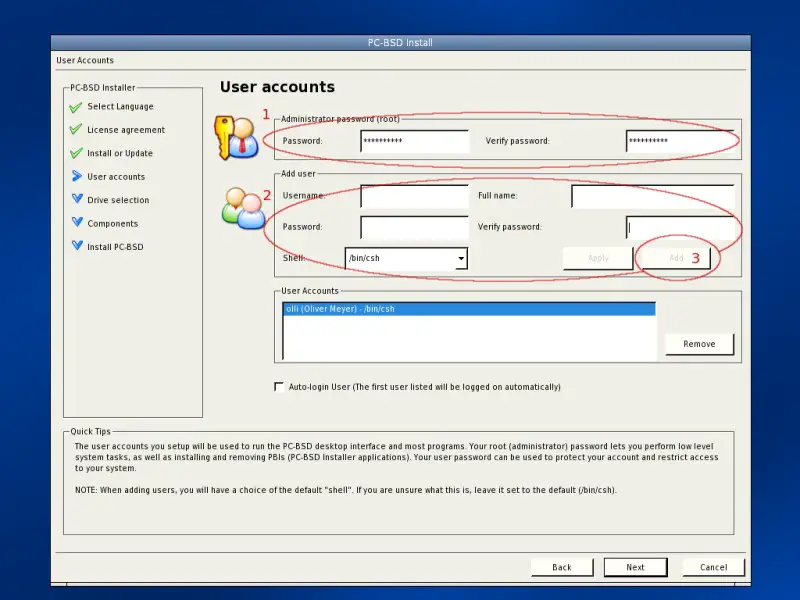Open the Shell dropdown showing /bin/csh
Image resolution: width=800 pixels, height=600 pixels.
pos(406,258)
